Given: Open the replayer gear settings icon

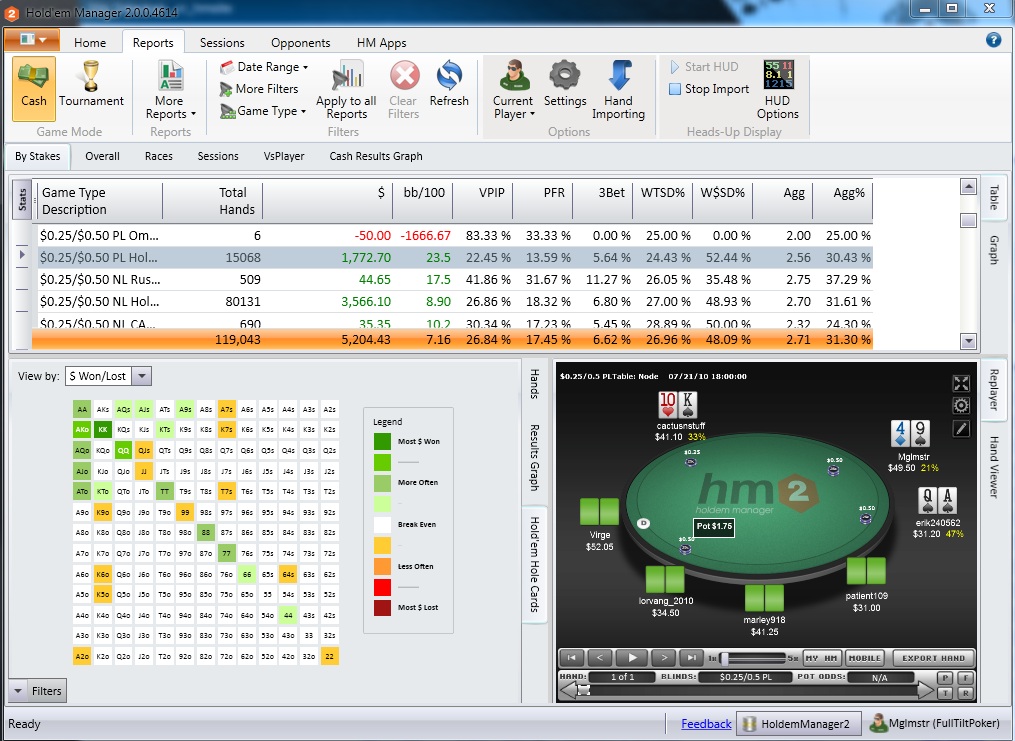Looking at the screenshot, I should (x=961, y=406).
